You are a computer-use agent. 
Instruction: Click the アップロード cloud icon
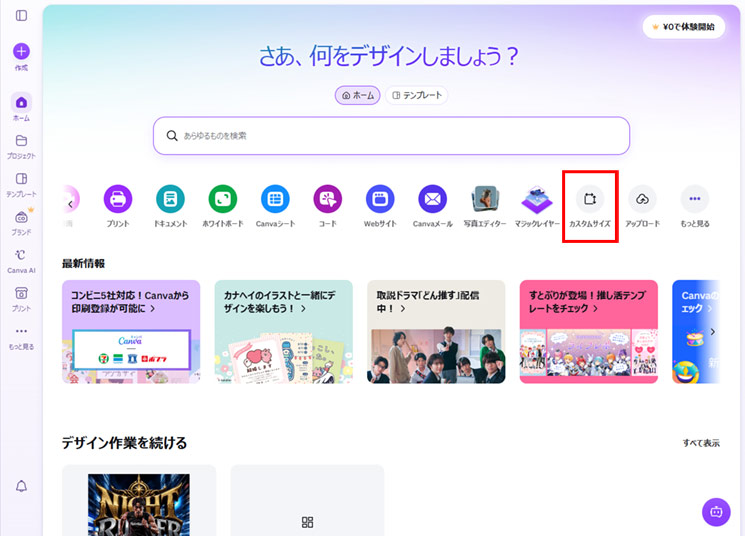point(642,199)
